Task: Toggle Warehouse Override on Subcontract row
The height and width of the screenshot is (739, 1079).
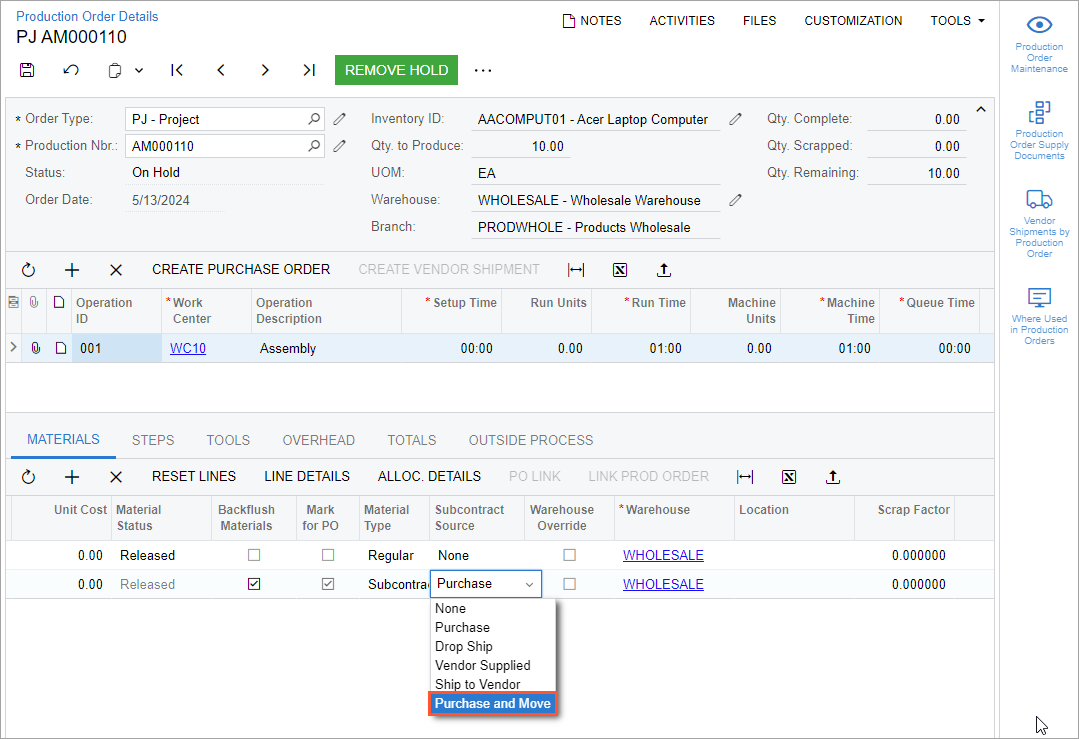Action: (569, 584)
